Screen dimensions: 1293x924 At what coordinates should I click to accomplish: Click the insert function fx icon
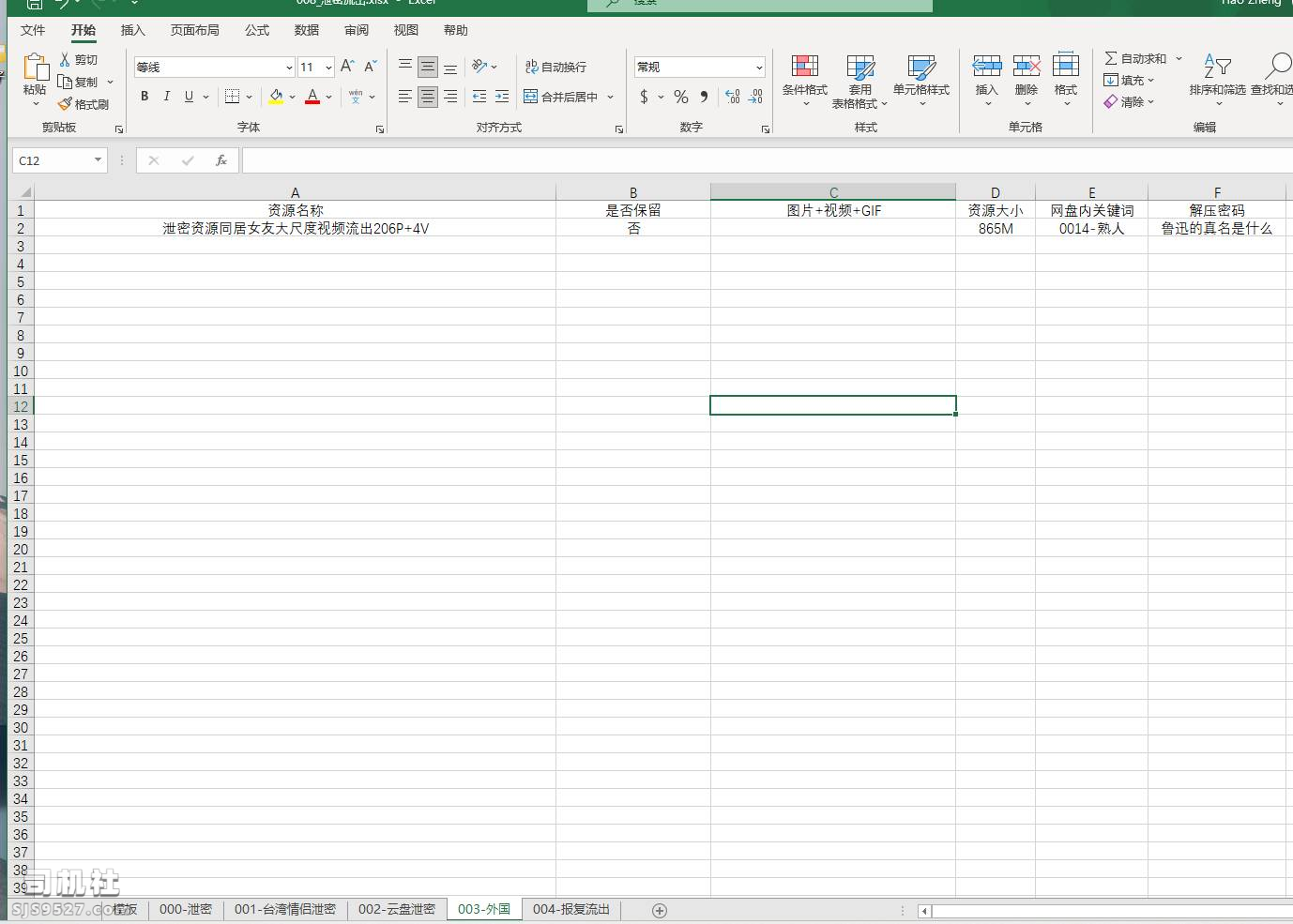(x=221, y=160)
